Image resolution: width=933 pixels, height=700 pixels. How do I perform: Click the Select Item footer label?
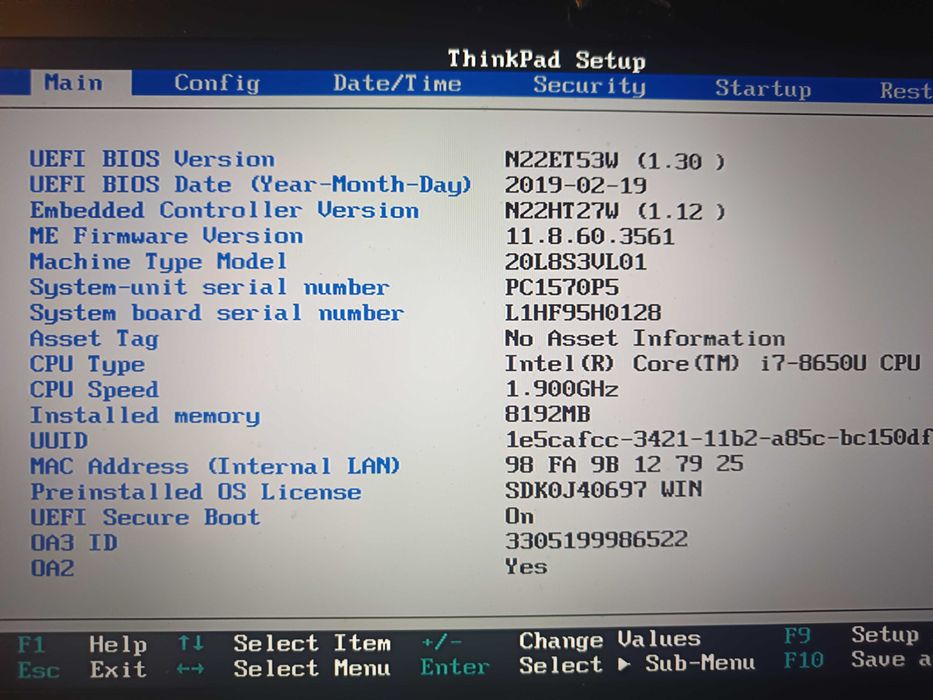(312, 643)
